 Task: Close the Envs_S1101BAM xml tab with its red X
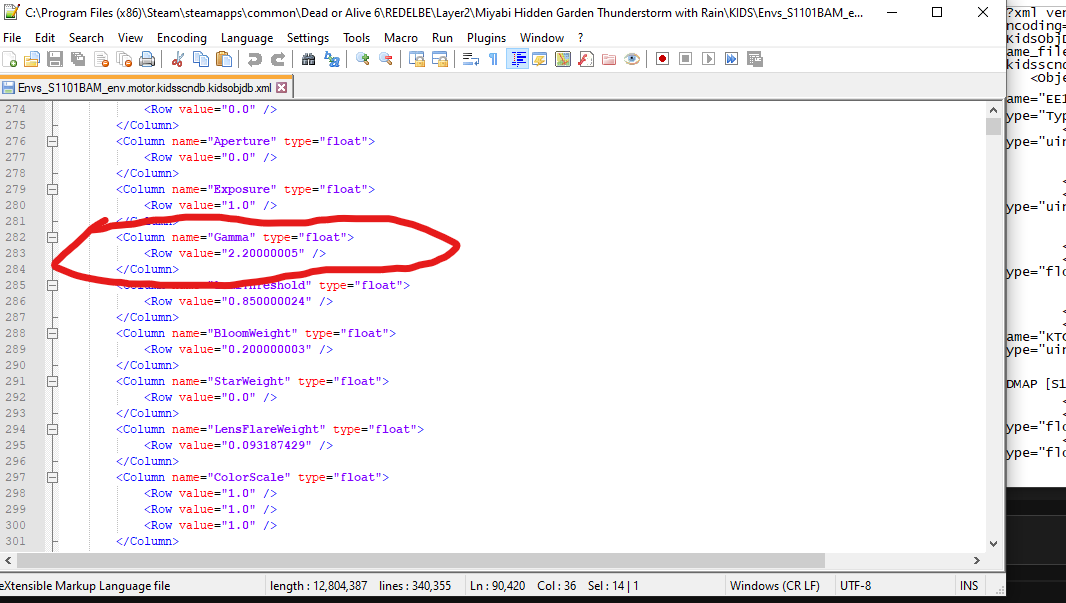[281, 88]
